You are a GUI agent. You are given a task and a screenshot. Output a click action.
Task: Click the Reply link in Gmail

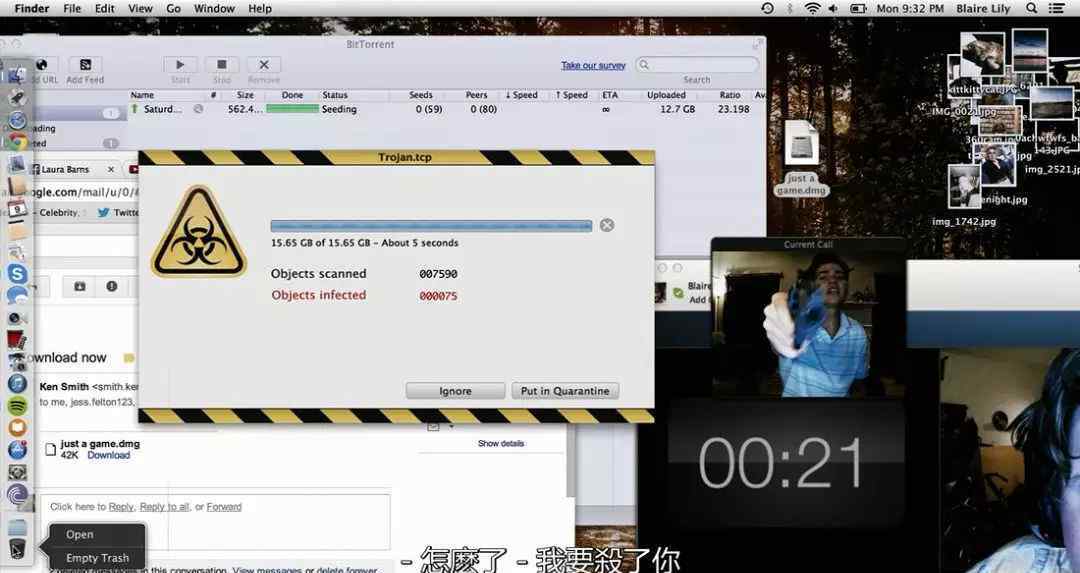[121, 507]
